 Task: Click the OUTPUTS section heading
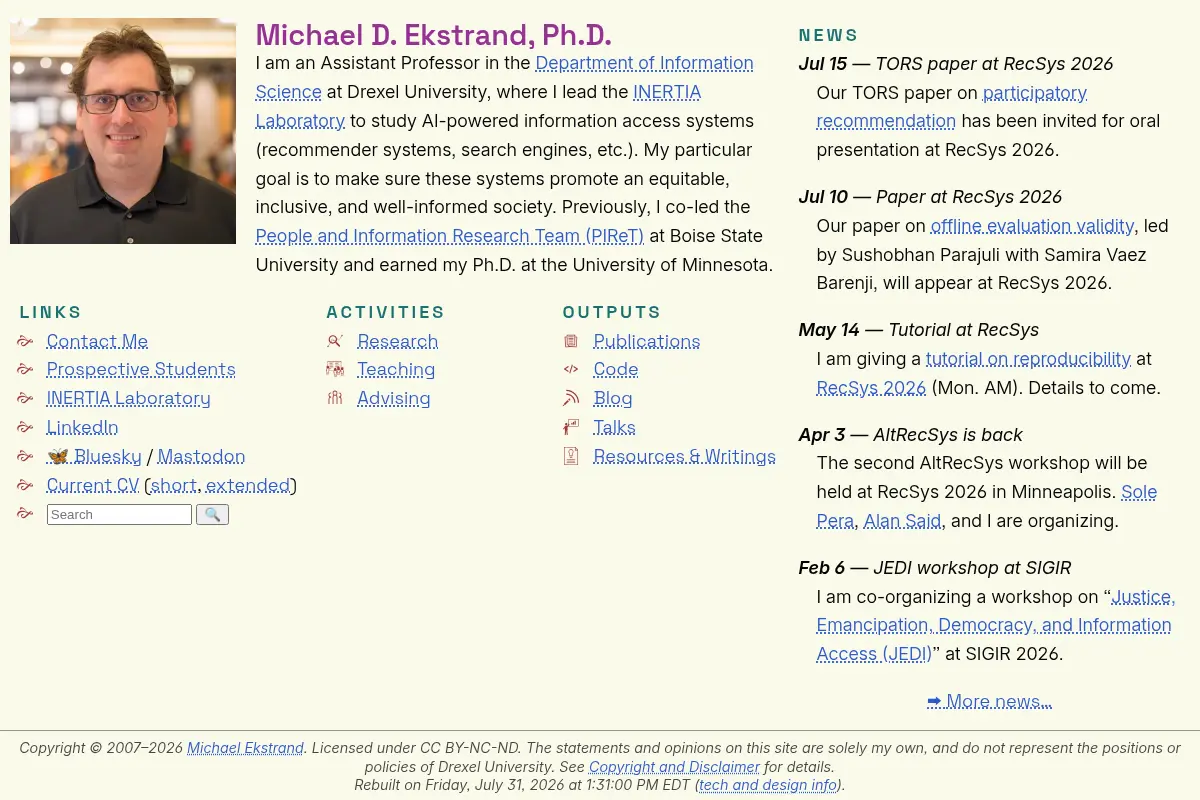[x=612, y=312]
